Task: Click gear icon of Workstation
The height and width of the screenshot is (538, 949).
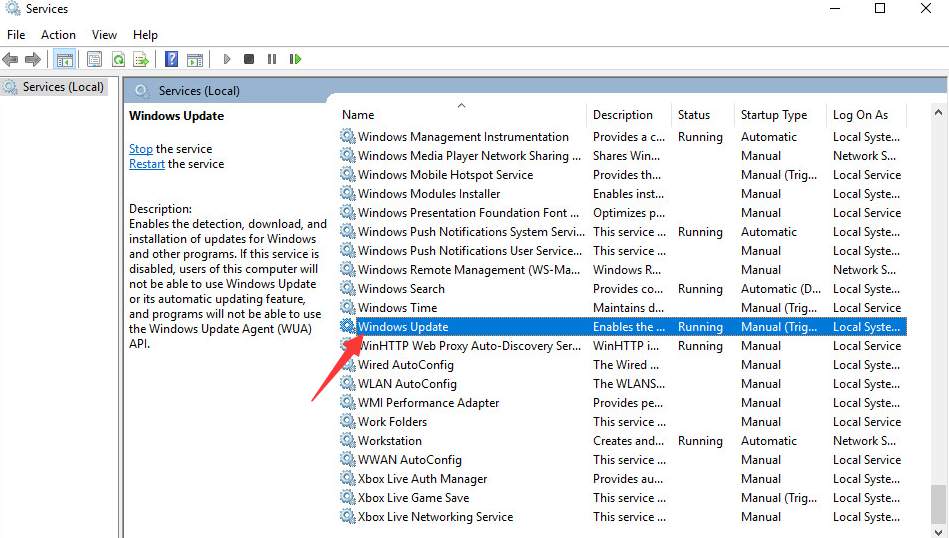Action: tap(347, 441)
